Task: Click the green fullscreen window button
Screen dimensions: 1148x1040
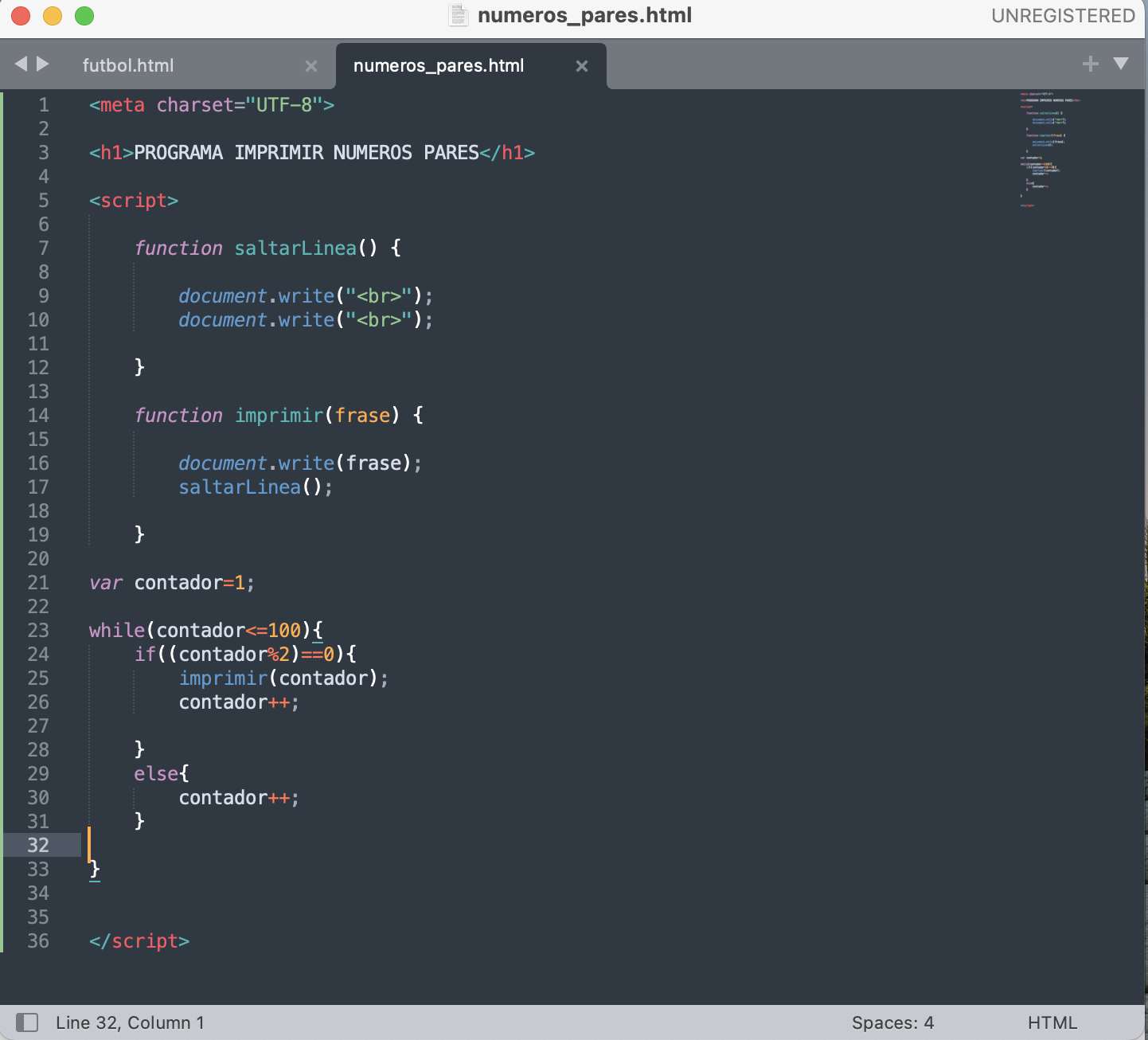Action: point(84,16)
